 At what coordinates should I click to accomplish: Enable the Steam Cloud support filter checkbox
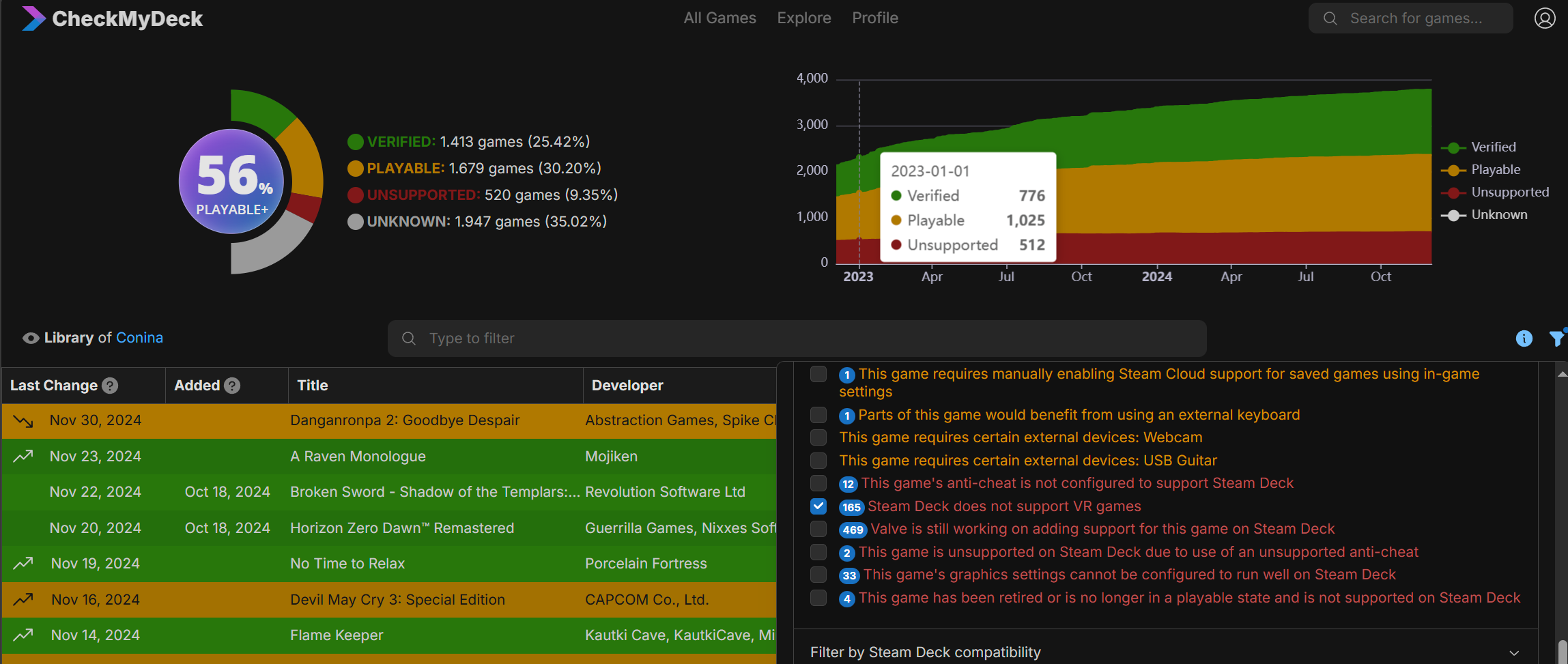coord(818,374)
